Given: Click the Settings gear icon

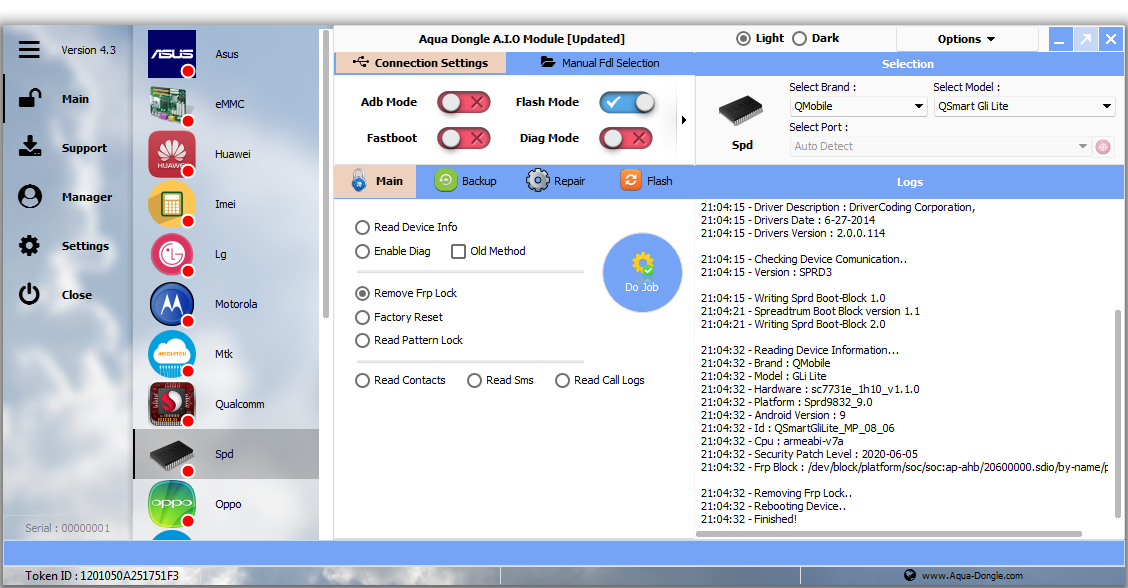Looking at the screenshot, I should pyautogui.click(x=29, y=245).
